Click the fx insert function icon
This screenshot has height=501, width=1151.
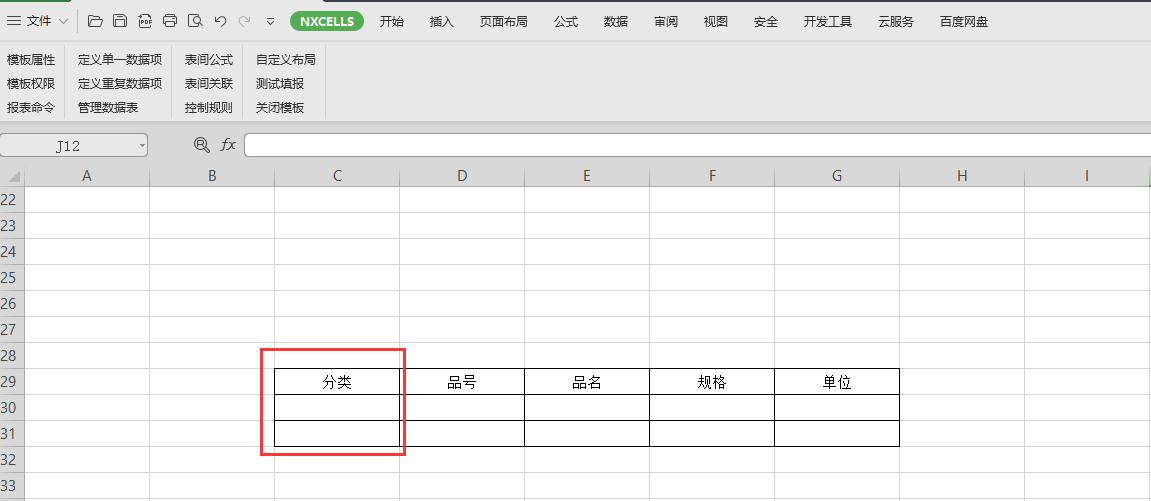(228, 145)
